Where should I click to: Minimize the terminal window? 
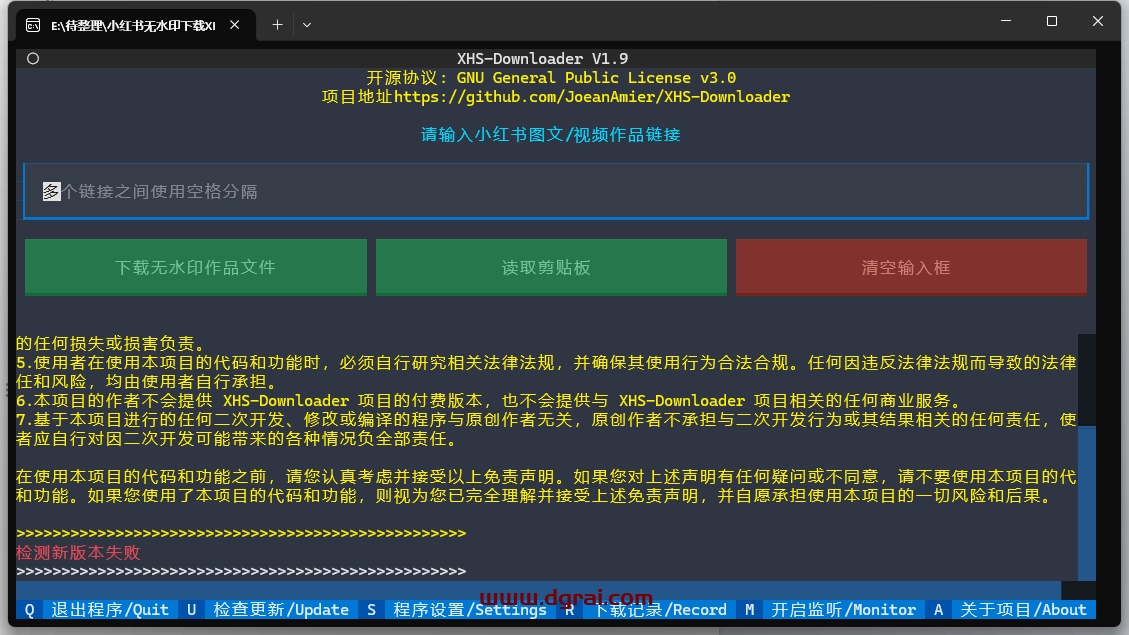click(1006, 22)
